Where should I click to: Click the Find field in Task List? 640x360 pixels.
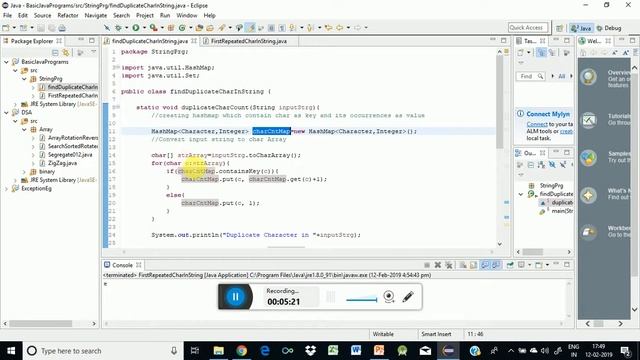click(530, 76)
